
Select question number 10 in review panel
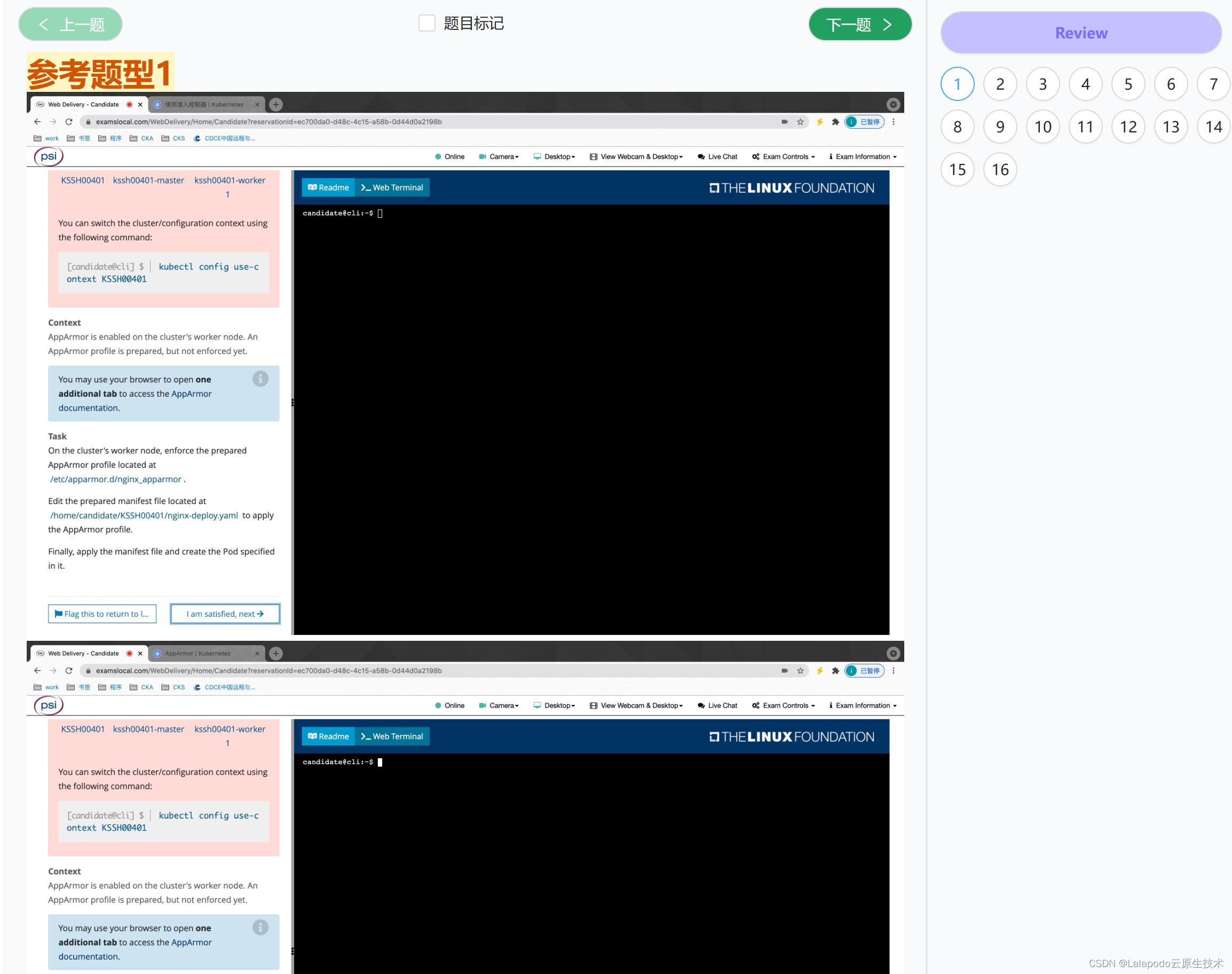click(x=1043, y=127)
